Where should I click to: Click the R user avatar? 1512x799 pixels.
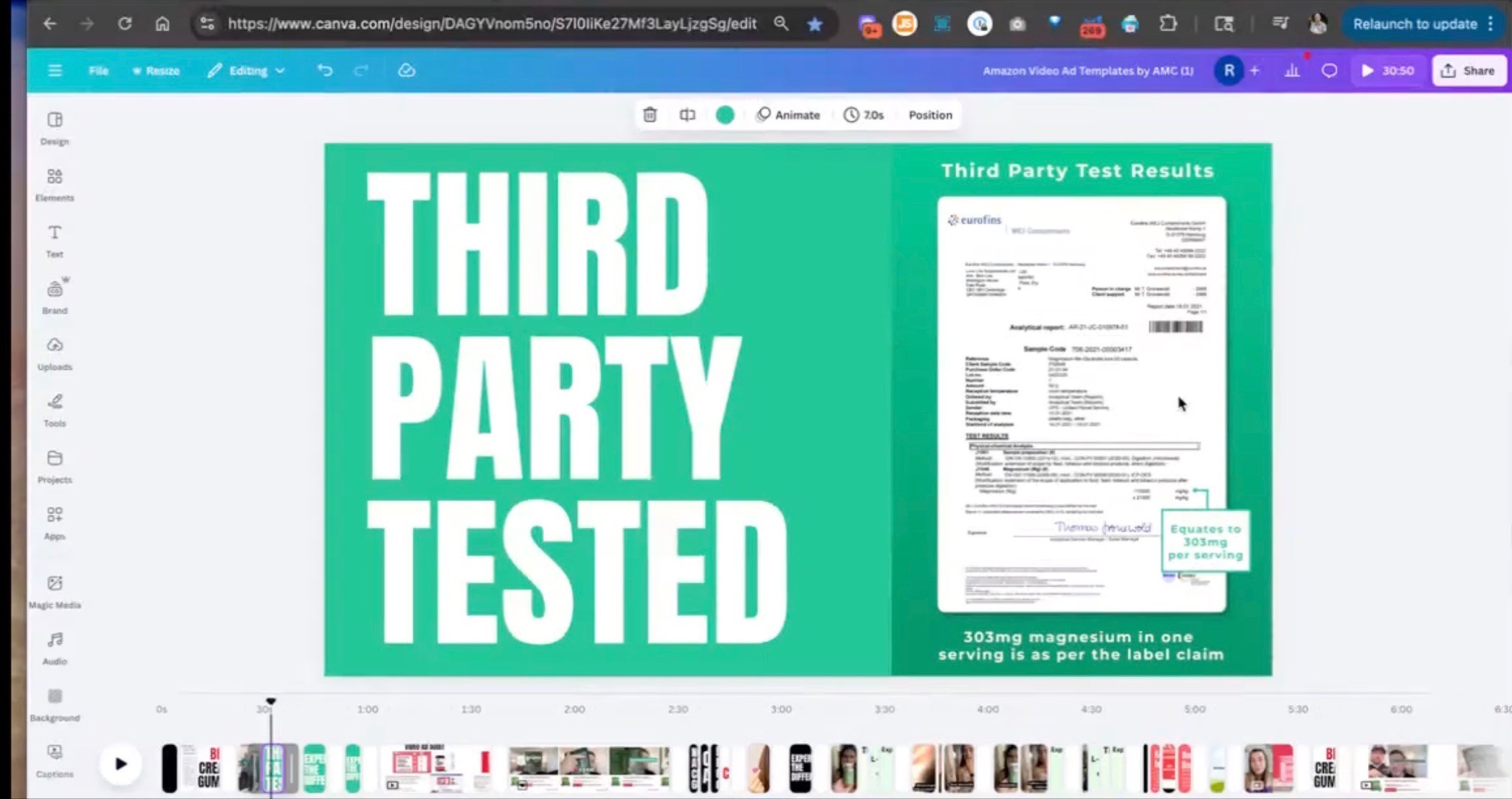[x=1228, y=70]
